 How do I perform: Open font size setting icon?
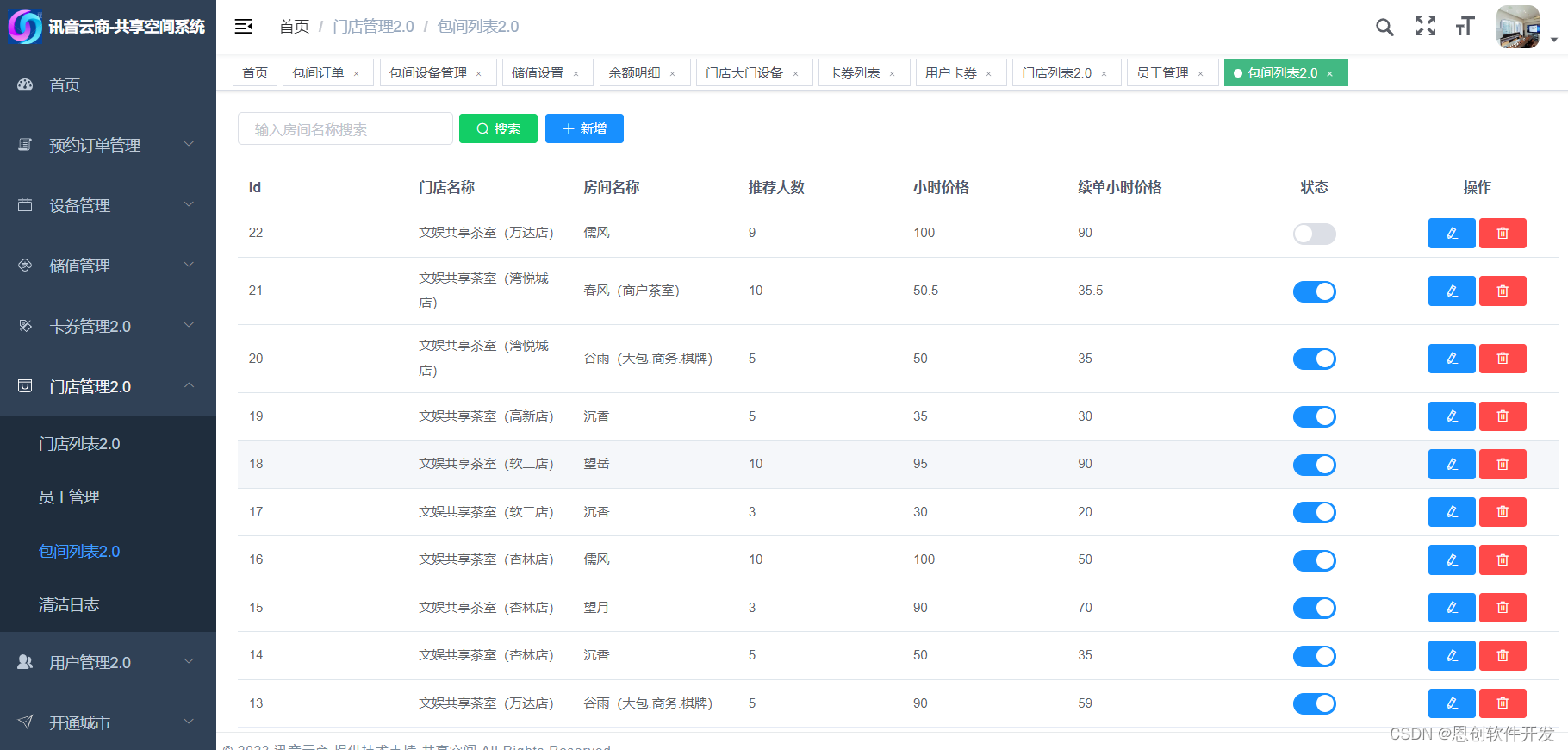tap(1465, 27)
